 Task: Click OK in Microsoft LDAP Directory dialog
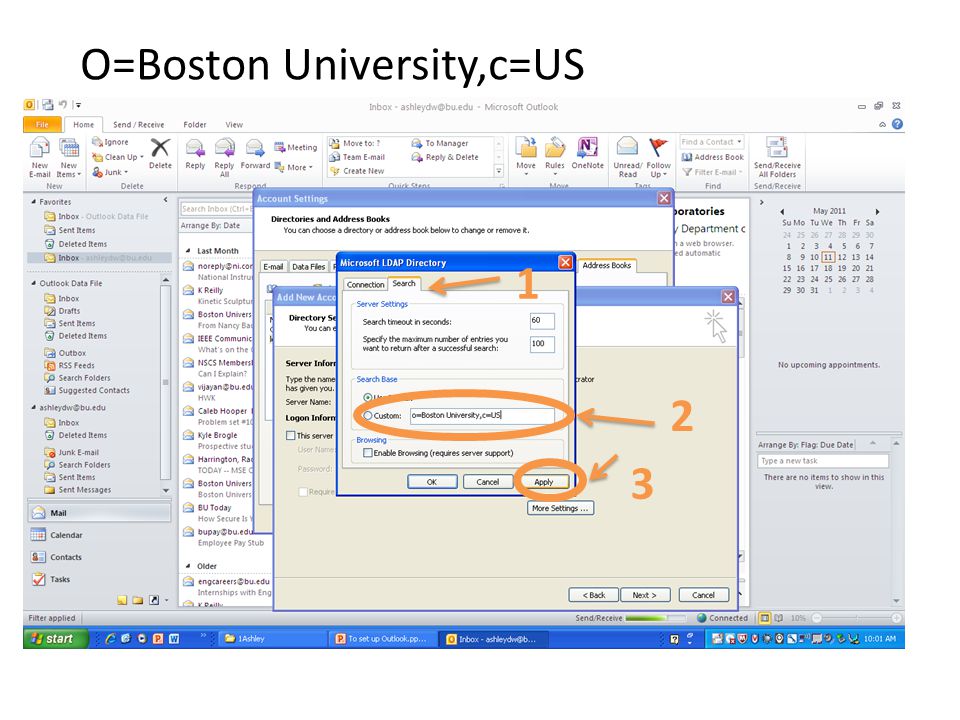pyautogui.click(x=432, y=482)
